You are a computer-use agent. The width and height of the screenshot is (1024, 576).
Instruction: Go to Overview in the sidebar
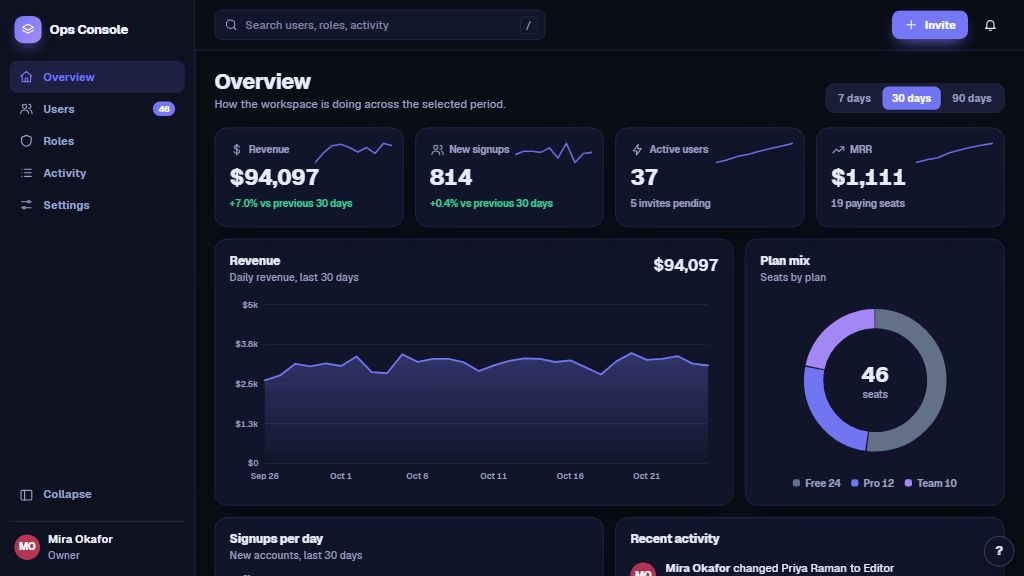pos(97,77)
